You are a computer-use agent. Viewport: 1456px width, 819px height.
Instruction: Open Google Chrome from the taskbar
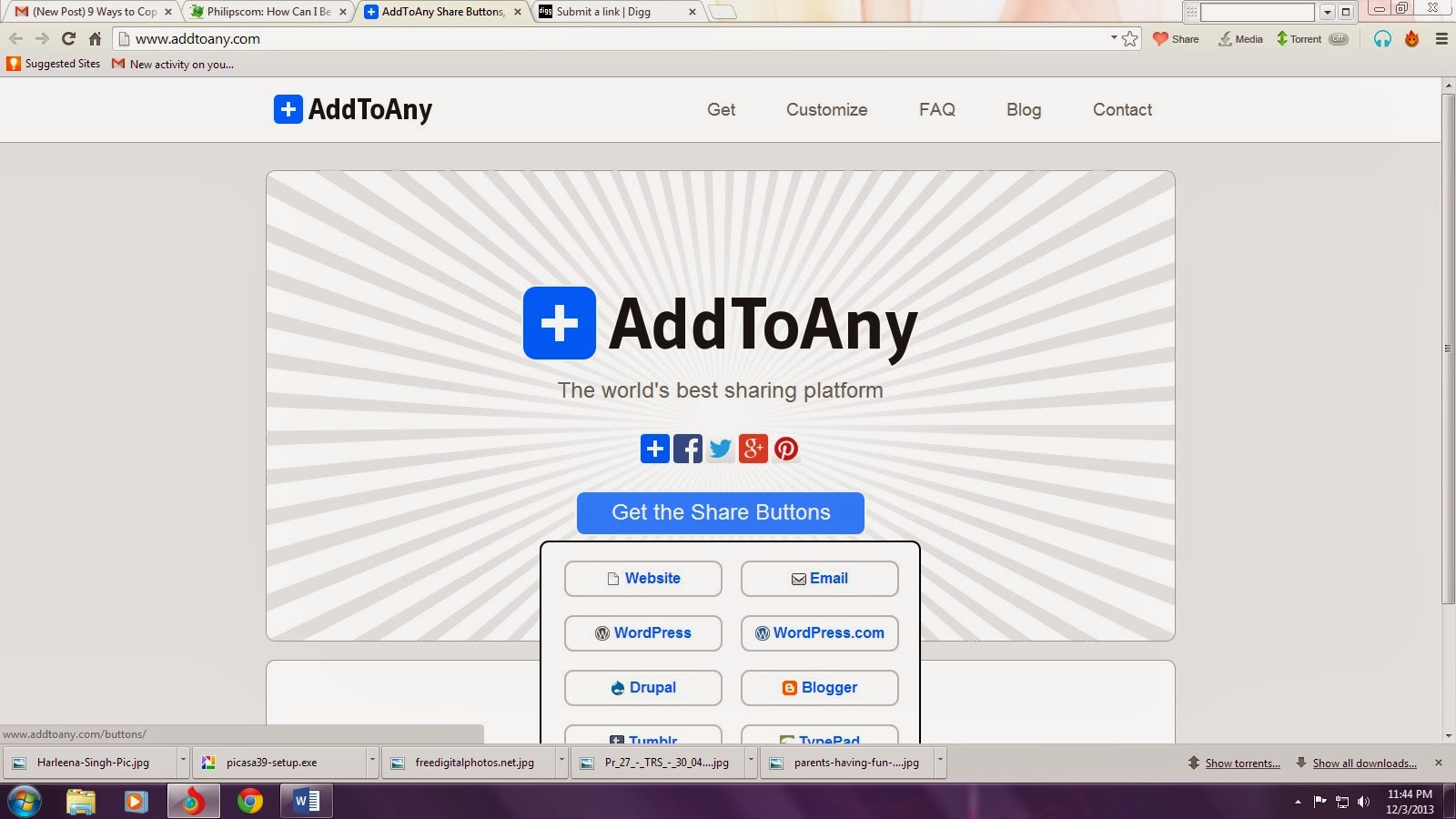(249, 802)
